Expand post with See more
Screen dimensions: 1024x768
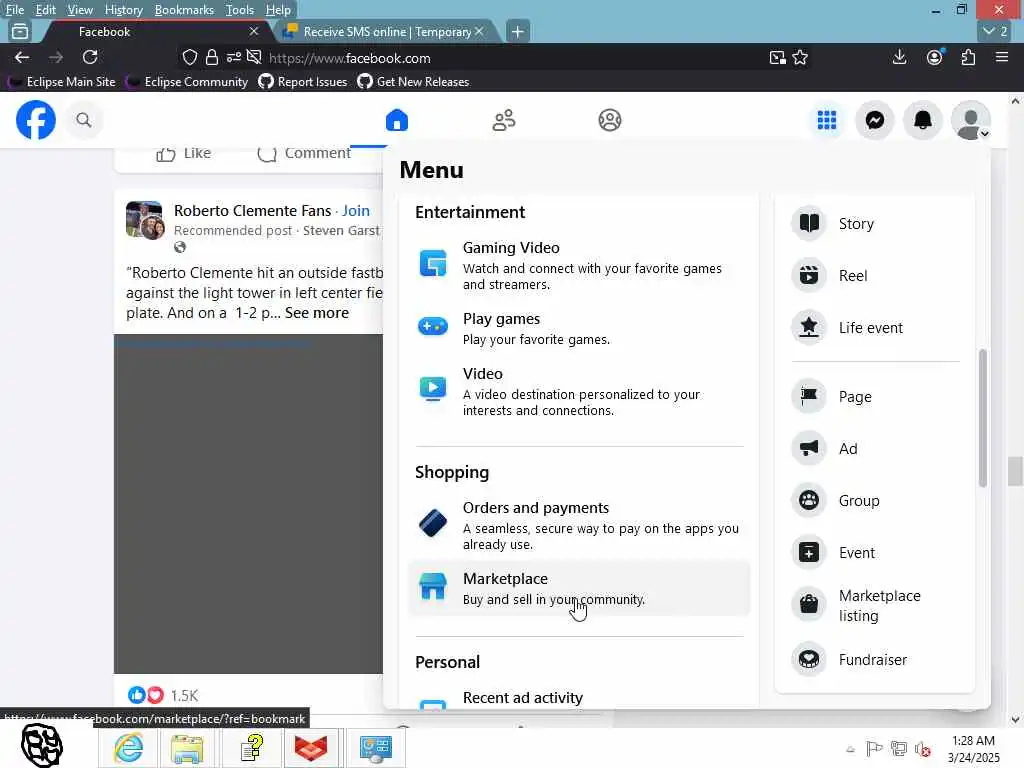(317, 313)
